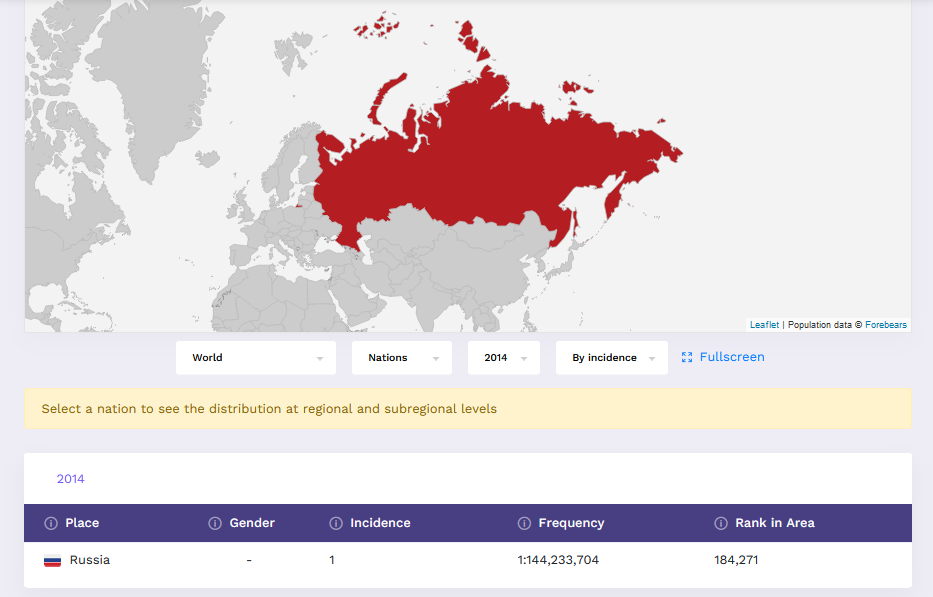933x597 pixels.
Task: Click the info icon beside Incidence
Action: [x=336, y=523]
